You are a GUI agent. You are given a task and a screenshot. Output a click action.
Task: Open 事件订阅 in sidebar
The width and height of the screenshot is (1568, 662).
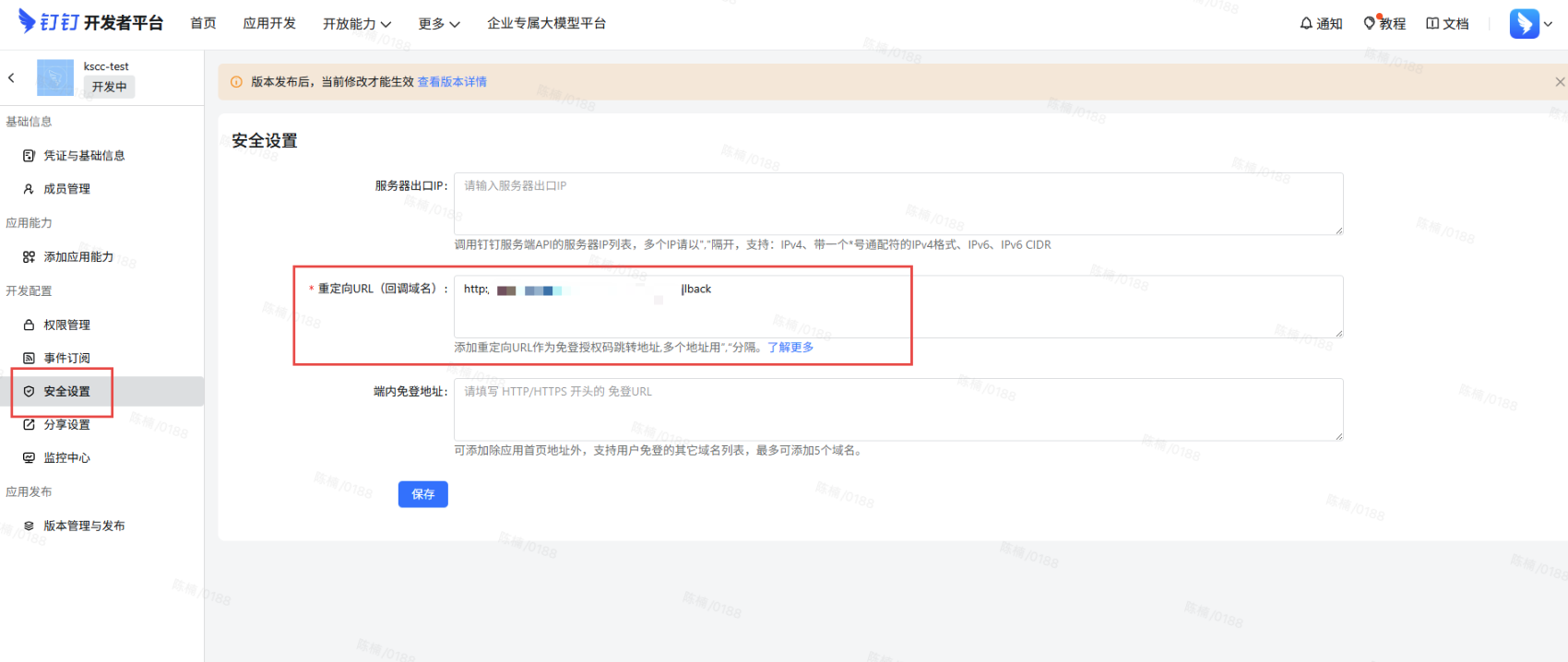click(x=66, y=359)
